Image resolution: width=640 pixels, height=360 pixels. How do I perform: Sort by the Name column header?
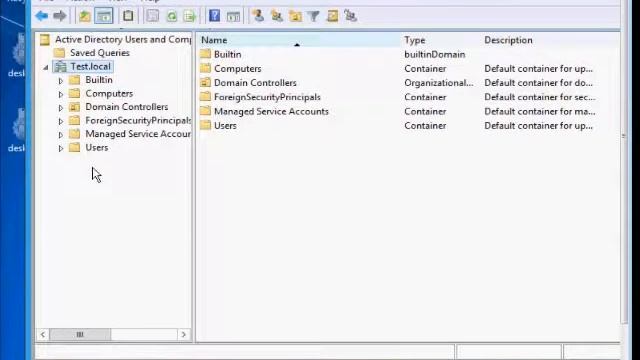click(299, 40)
